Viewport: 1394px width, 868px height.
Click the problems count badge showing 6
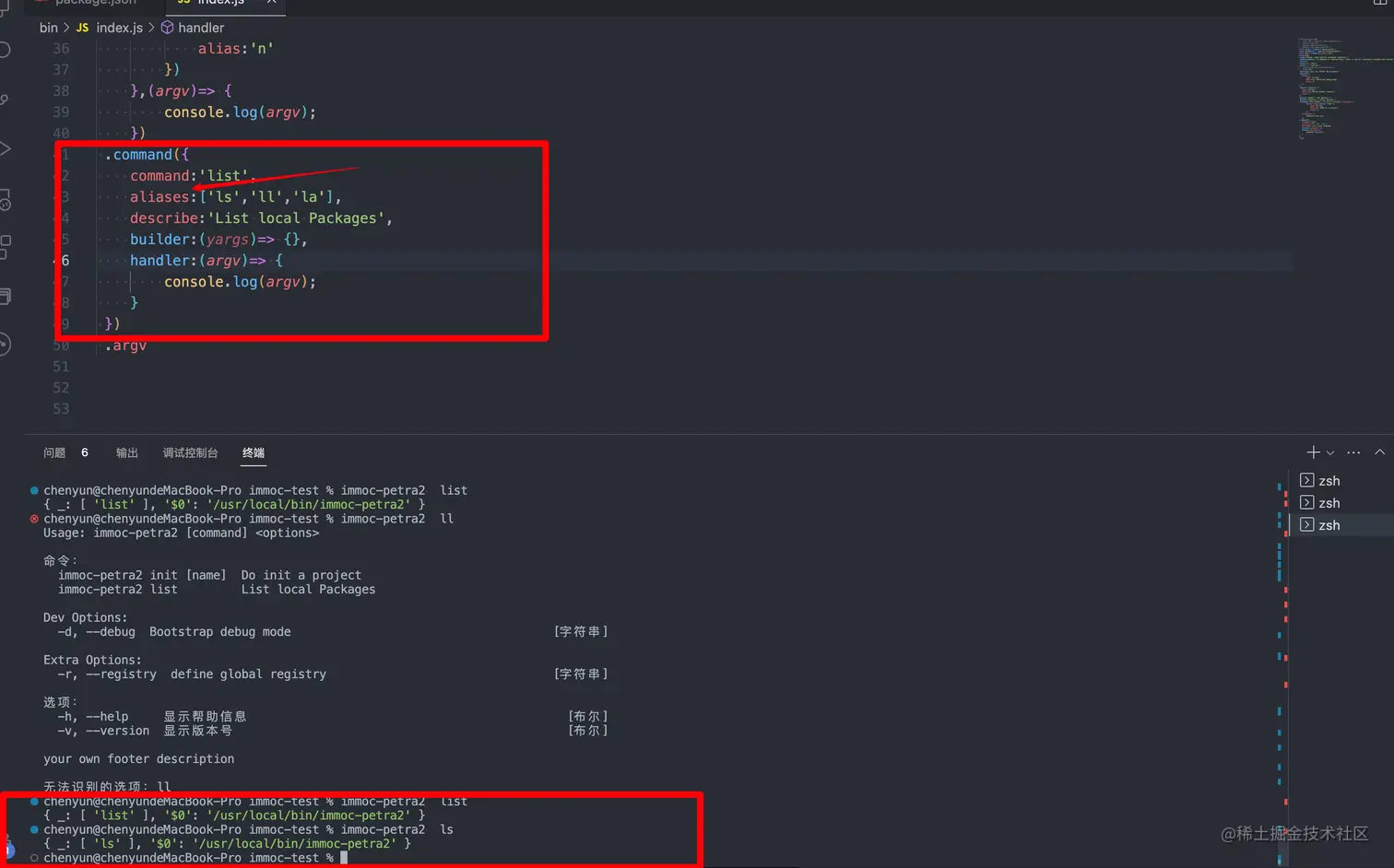[85, 452]
